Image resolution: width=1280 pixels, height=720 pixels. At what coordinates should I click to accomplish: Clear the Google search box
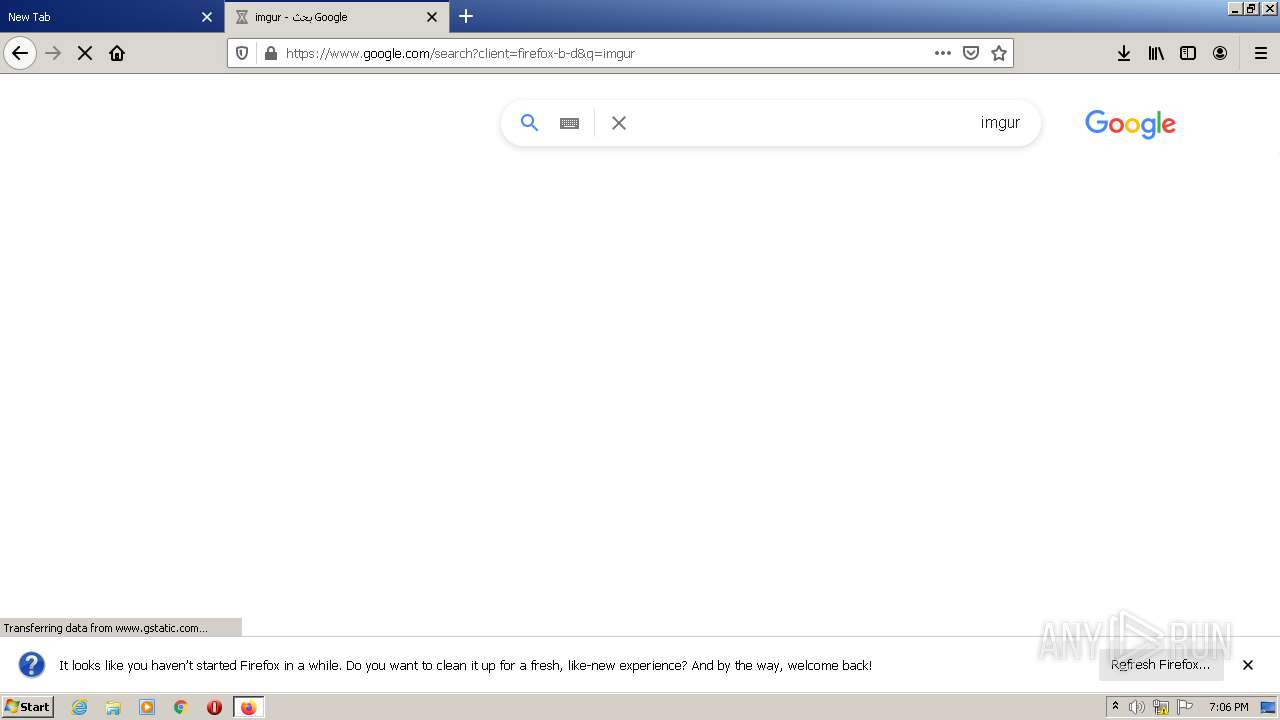(x=619, y=123)
